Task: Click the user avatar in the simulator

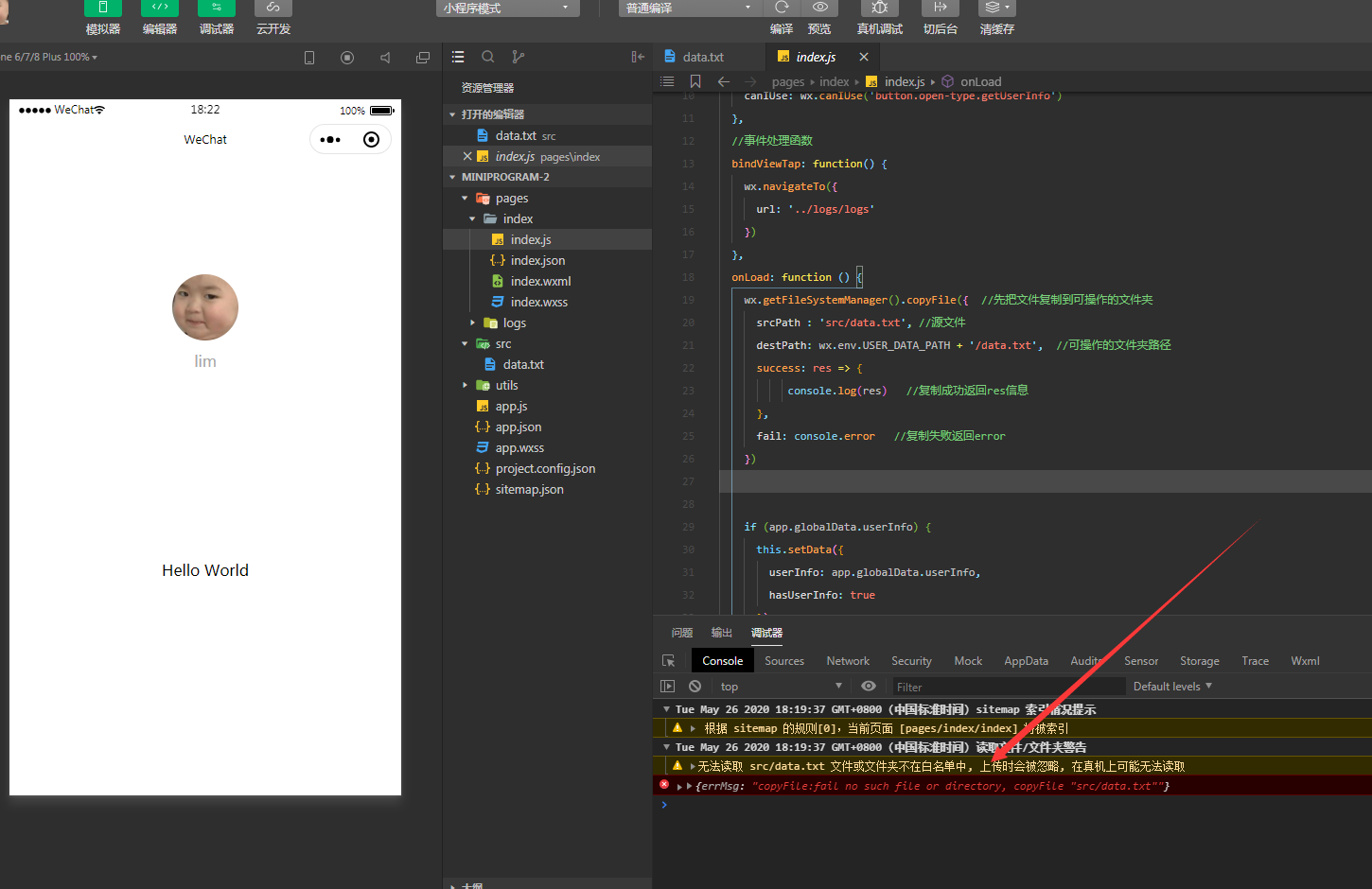Action: click(x=205, y=307)
